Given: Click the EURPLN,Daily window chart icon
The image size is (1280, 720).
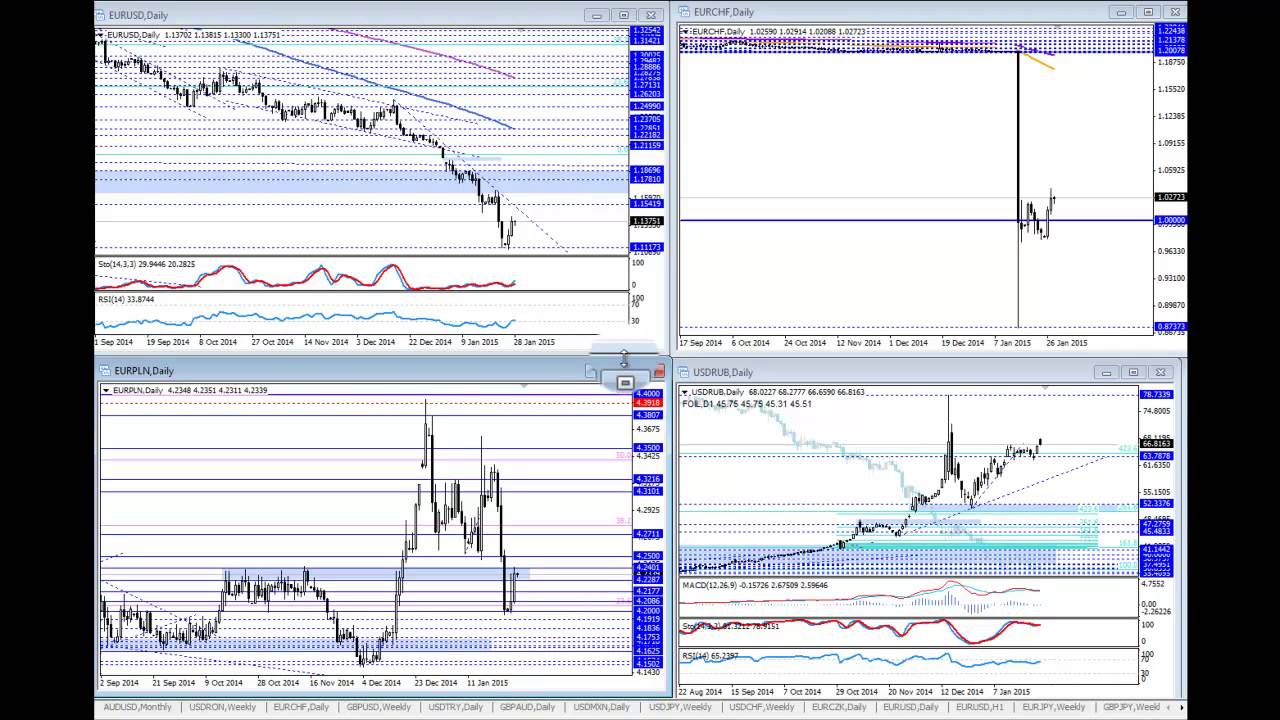Looking at the screenshot, I should point(106,370).
